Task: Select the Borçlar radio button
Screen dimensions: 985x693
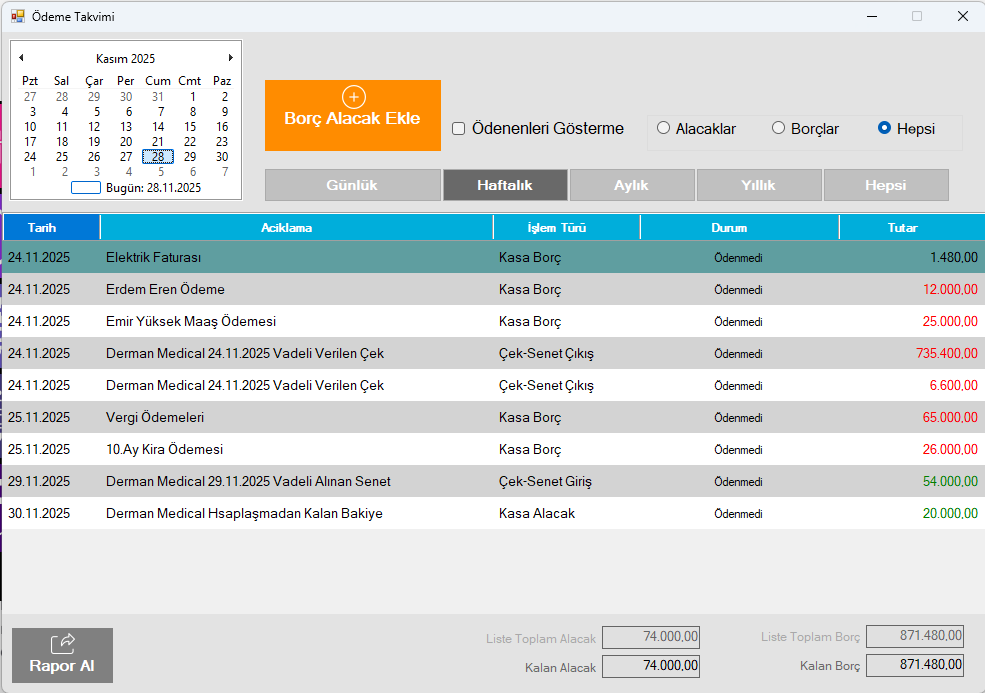Action: coord(778,128)
